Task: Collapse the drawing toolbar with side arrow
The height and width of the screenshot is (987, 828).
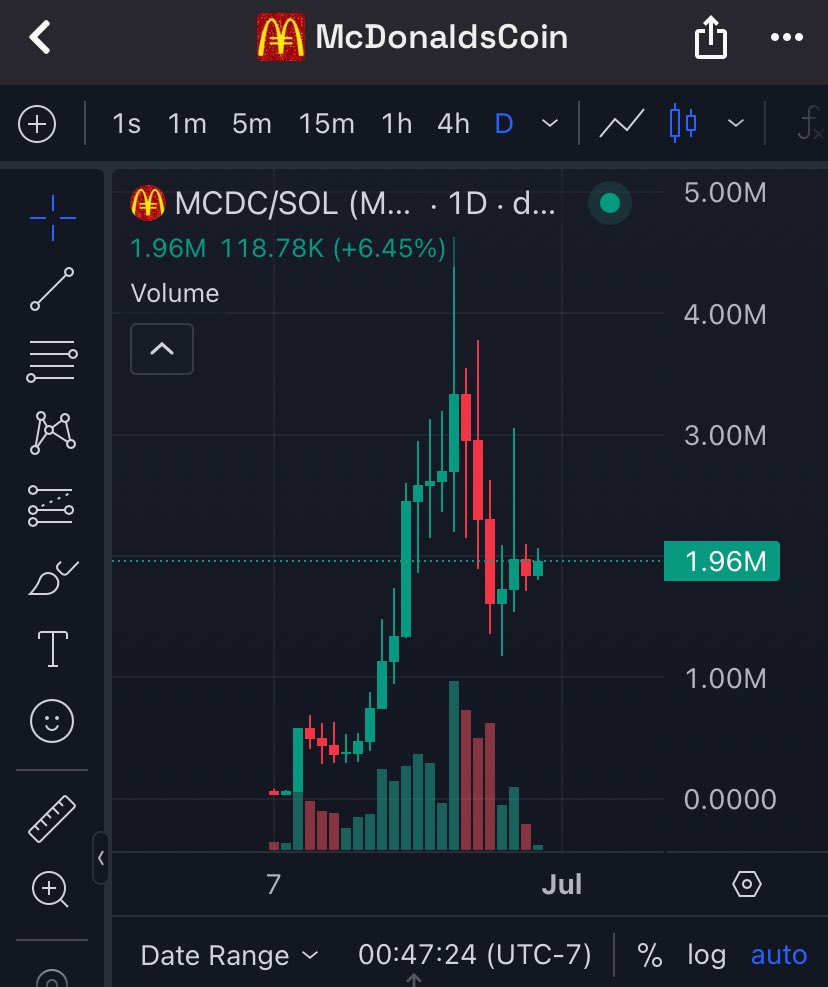Action: [101, 858]
